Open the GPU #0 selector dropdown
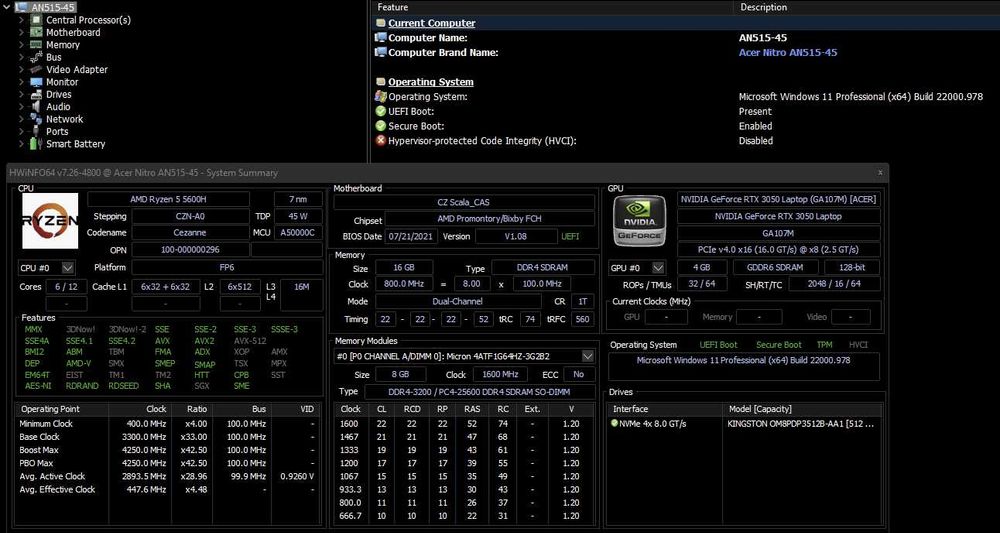1000x533 pixels. point(658,268)
